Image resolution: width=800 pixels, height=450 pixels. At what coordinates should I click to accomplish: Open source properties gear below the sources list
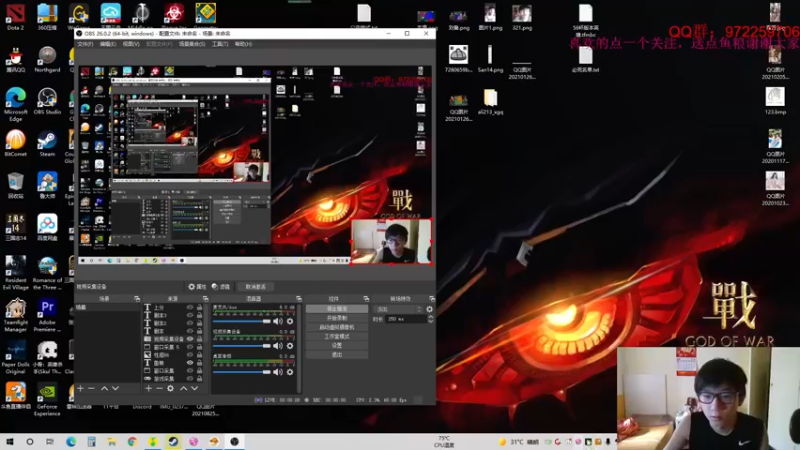[x=170, y=388]
